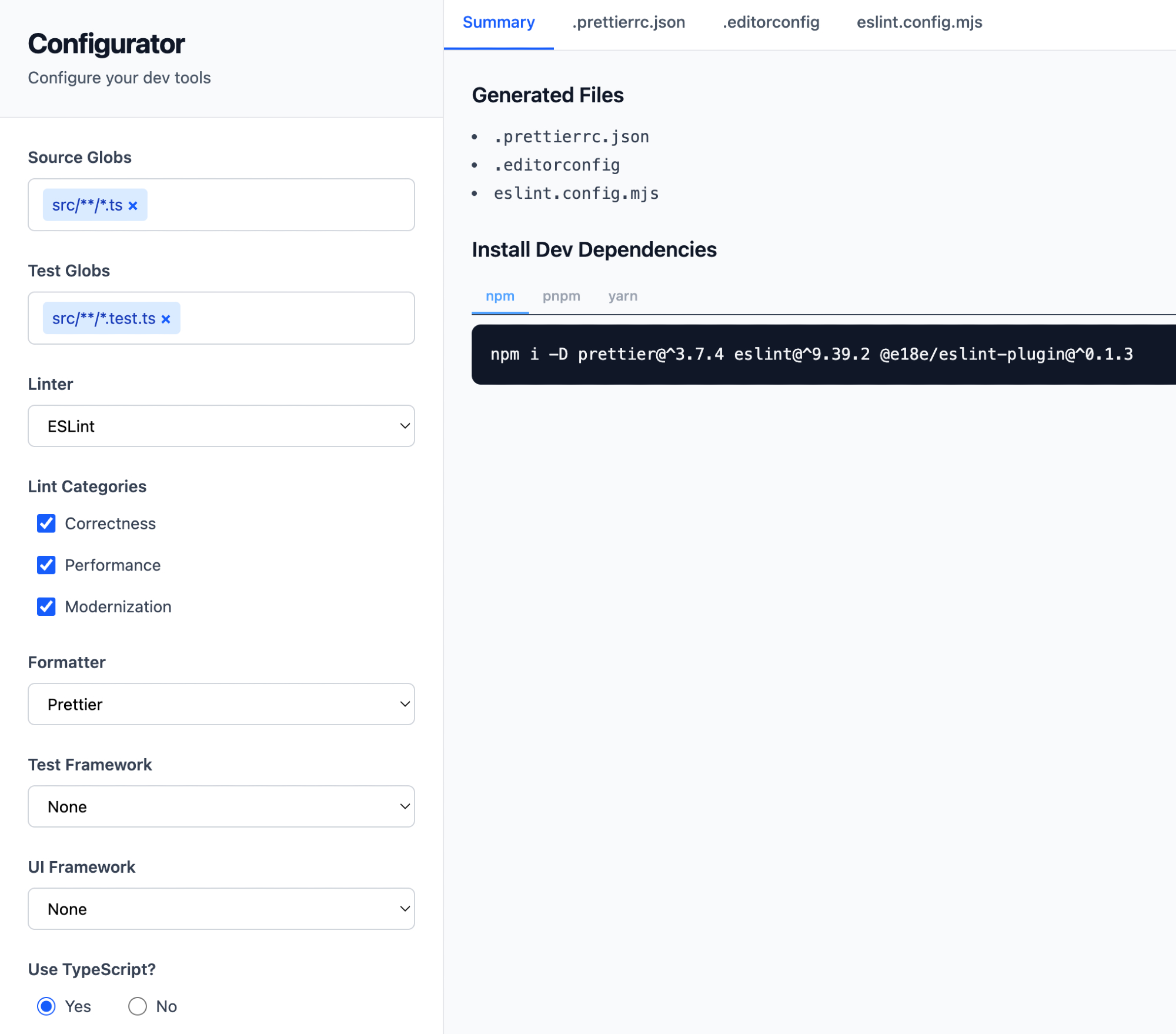Remove the src/**/*.ts source glob tag

(x=133, y=206)
